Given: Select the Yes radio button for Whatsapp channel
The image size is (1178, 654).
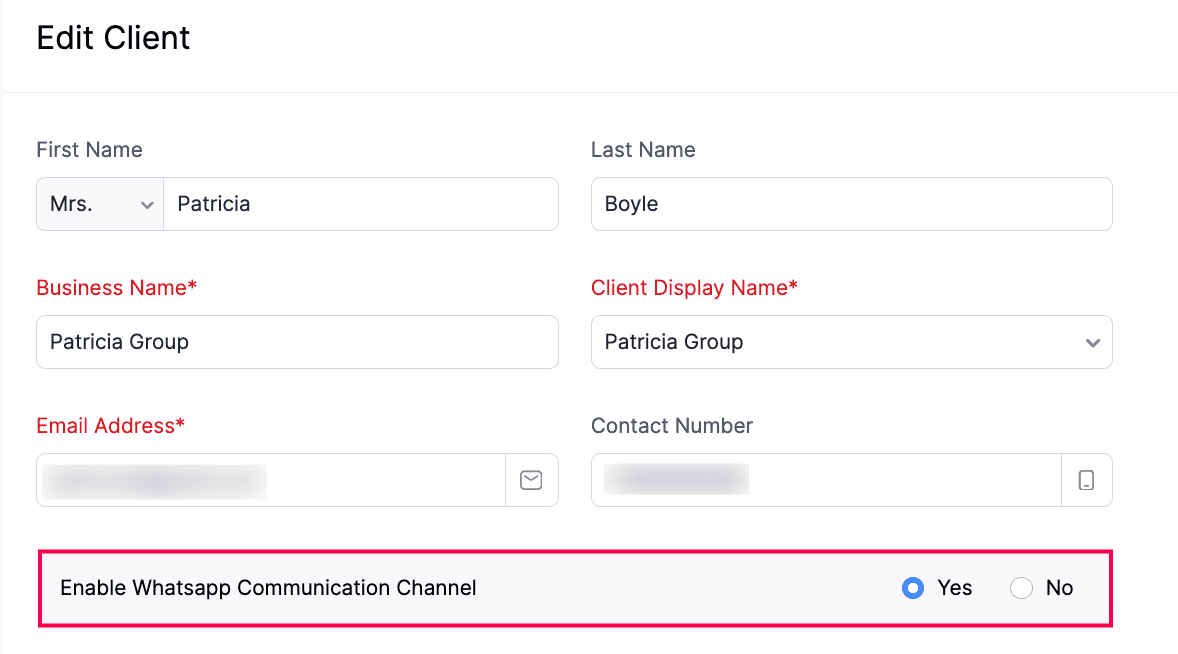Looking at the screenshot, I should 913,588.
